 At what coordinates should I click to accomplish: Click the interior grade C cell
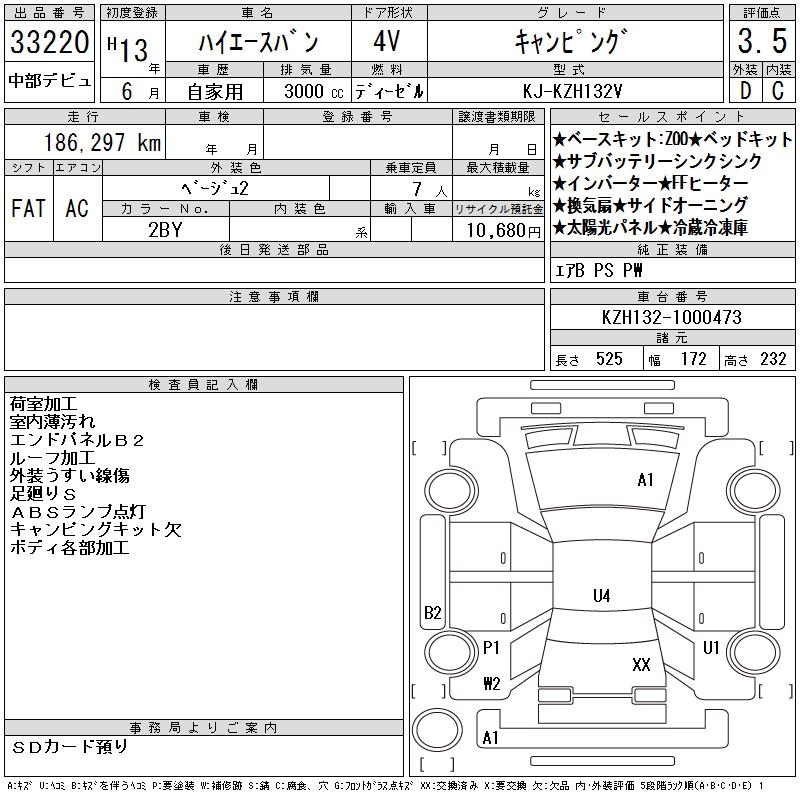point(778,90)
